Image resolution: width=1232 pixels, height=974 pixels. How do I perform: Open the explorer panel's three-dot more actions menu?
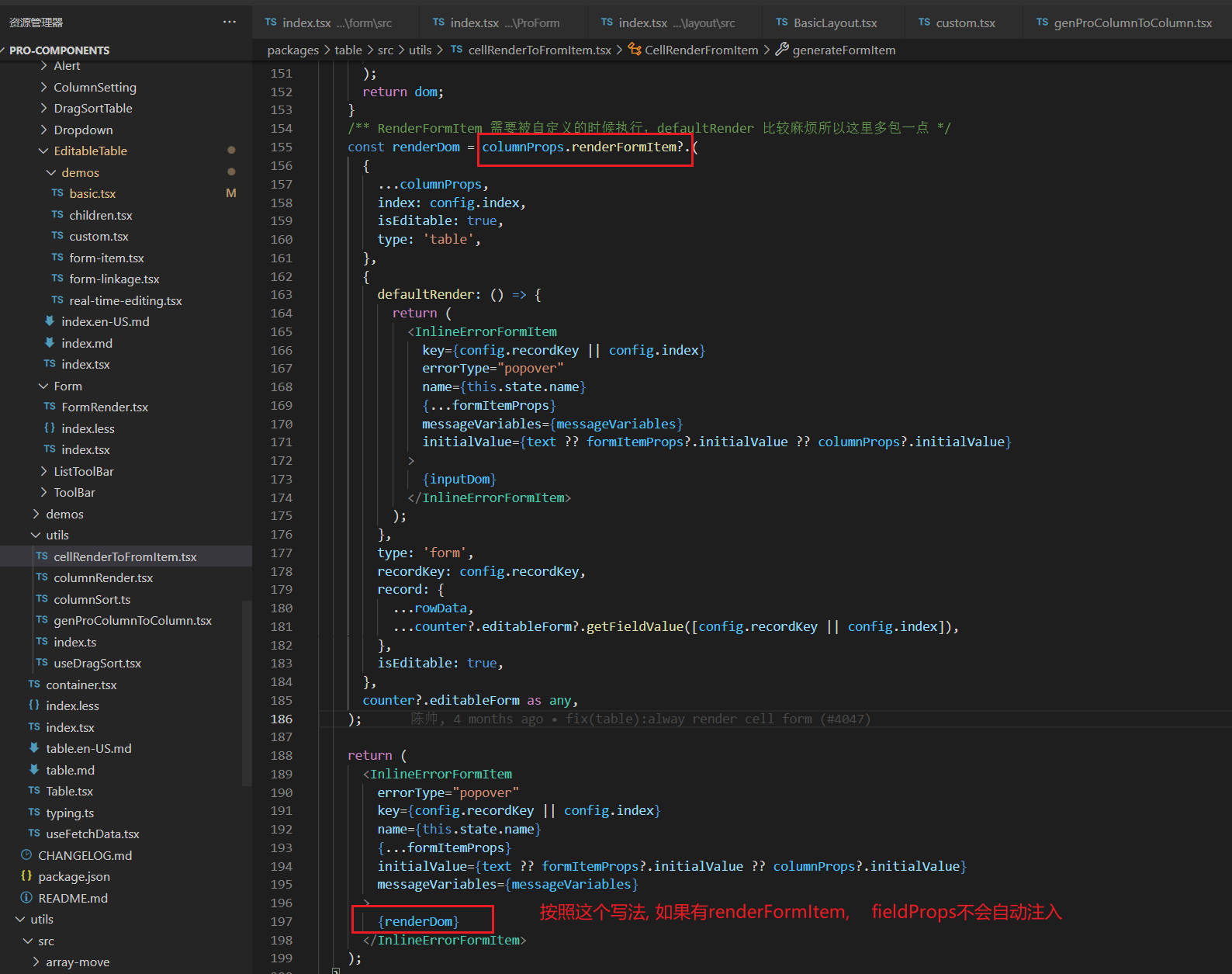pos(229,22)
